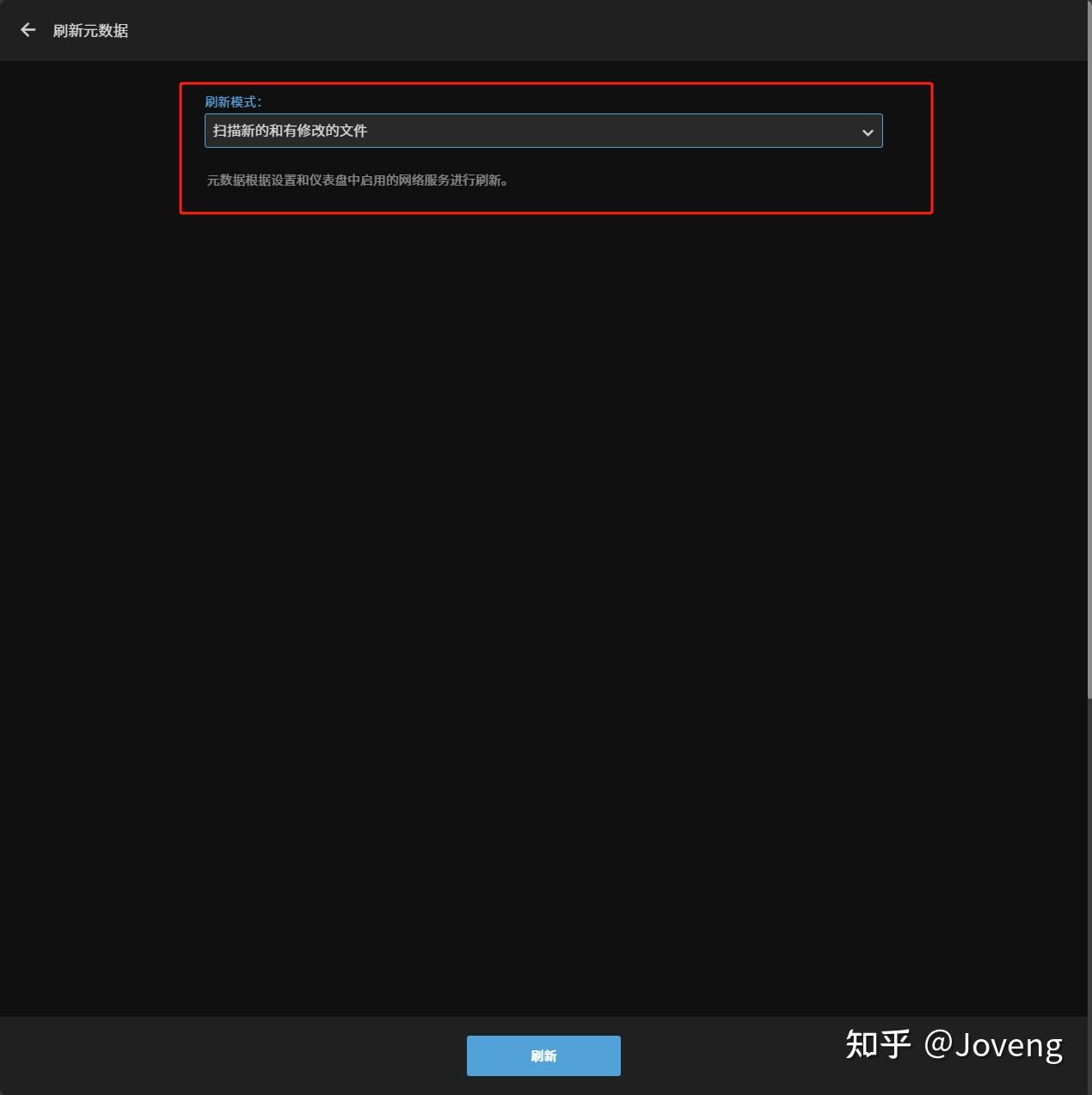This screenshot has width=1092, height=1095.
Task: Focus the refresh mode select box text
Action: pos(290,131)
